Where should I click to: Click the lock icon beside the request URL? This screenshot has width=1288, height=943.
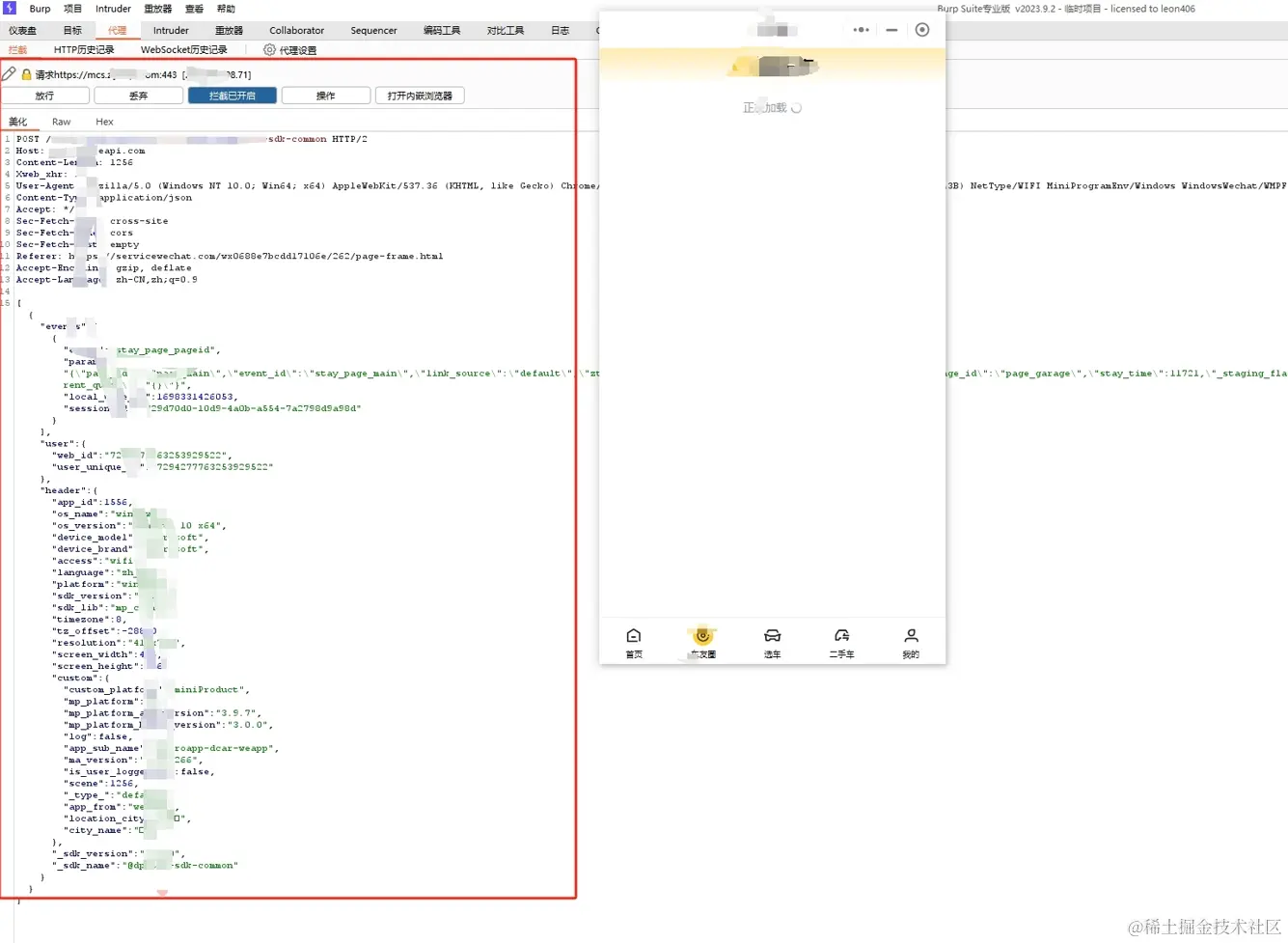[x=26, y=73]
